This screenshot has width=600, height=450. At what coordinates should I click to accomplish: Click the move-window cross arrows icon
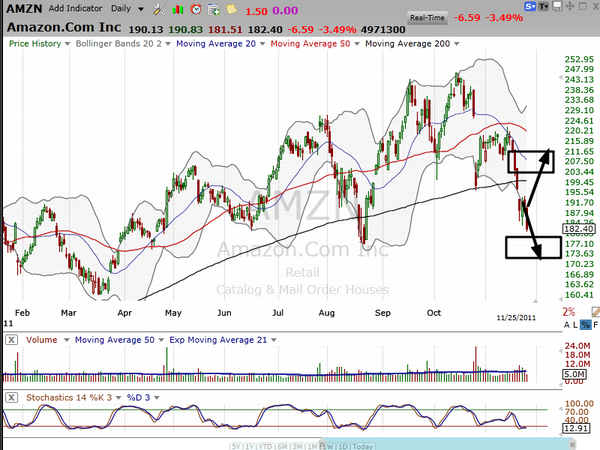[x=570, y=6]
